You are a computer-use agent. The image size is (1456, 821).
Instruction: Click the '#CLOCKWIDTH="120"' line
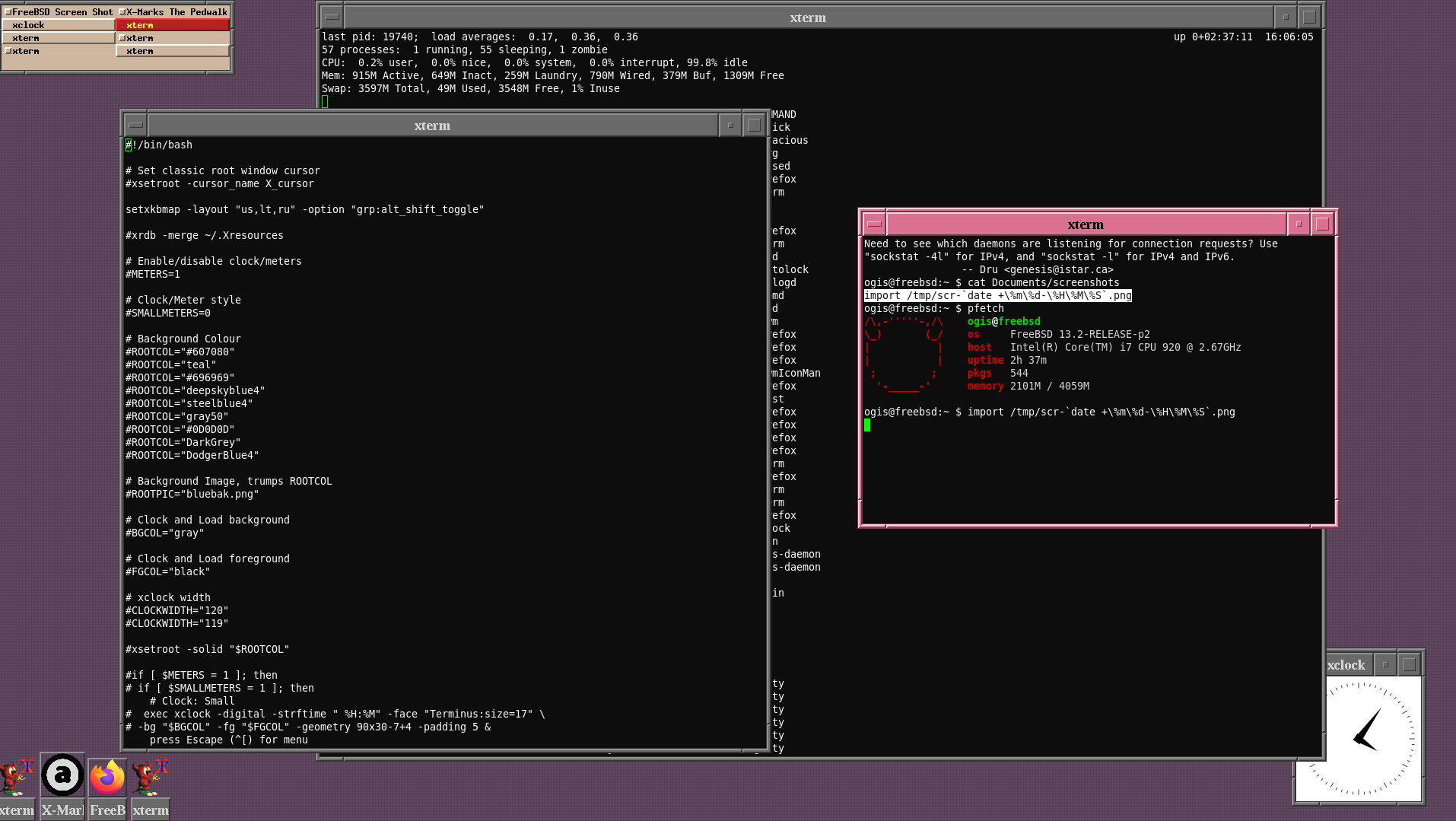coord(177,610)
